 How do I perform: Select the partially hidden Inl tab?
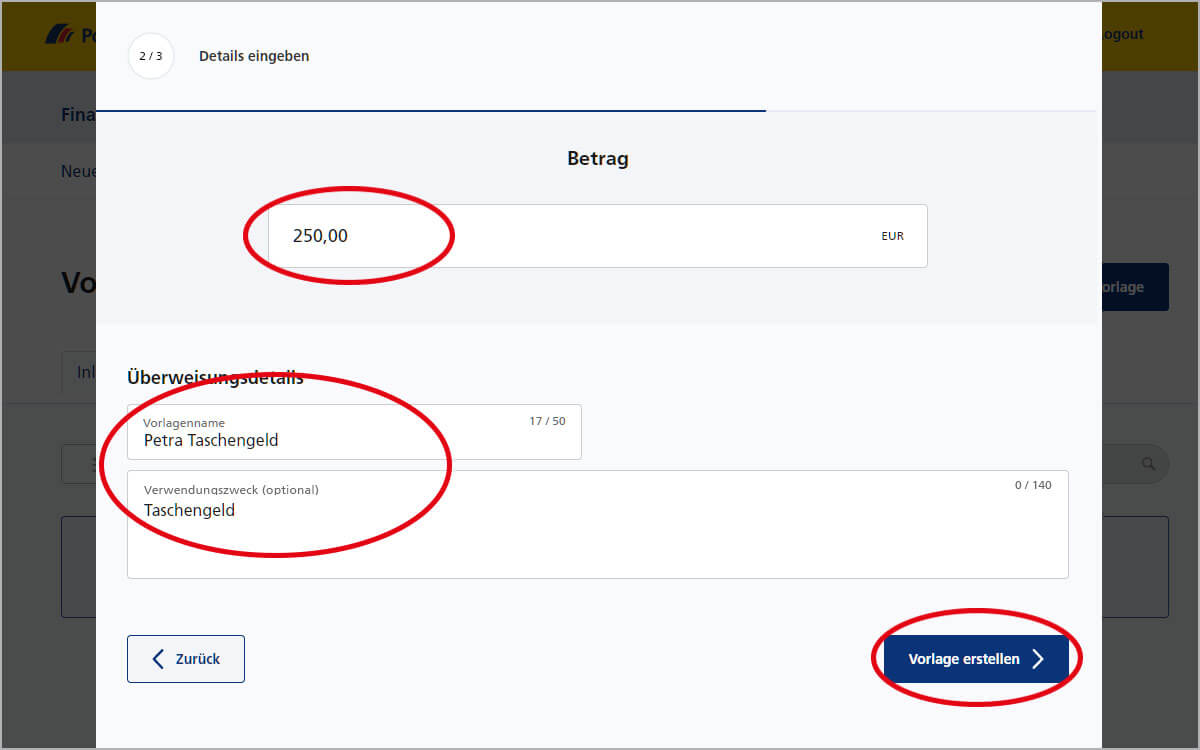(x=79, y=373)
